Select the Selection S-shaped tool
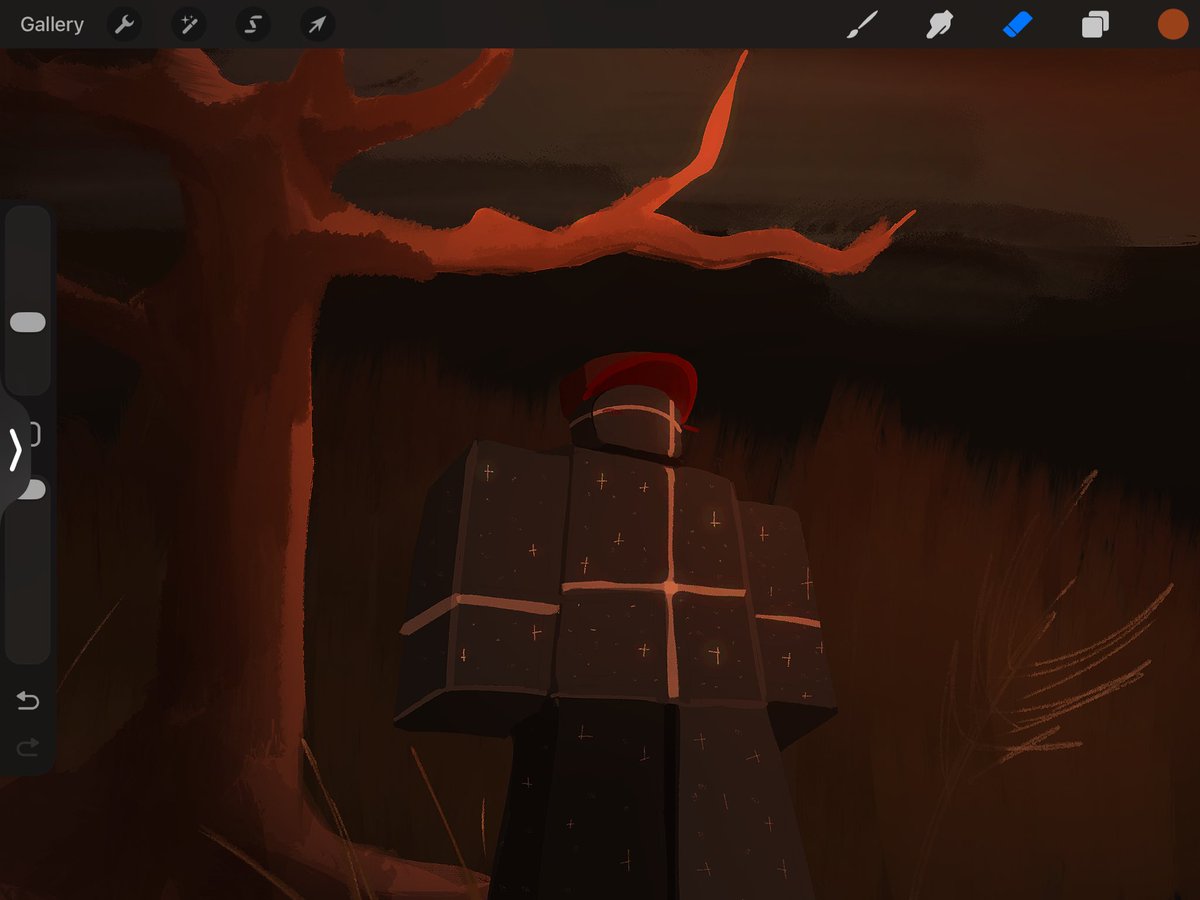 coord(253,24)
